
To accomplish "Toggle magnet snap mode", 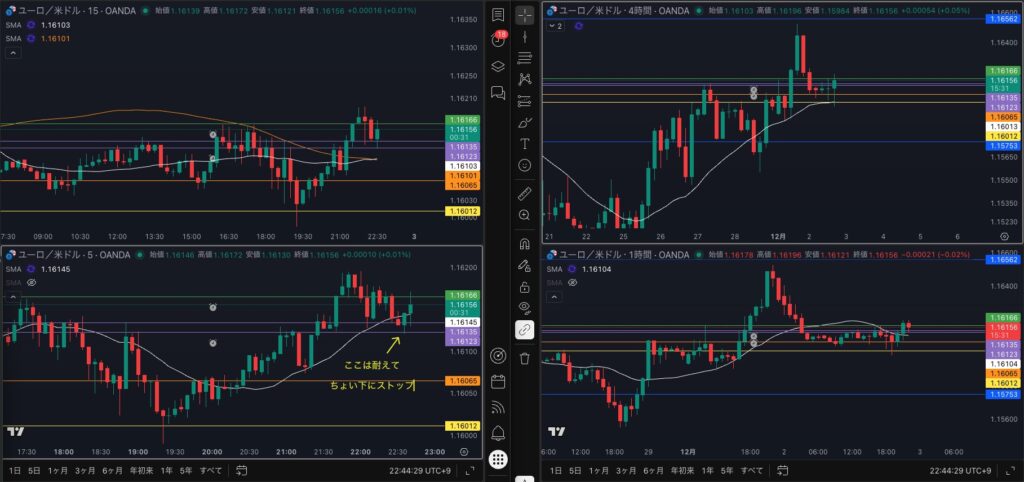I will [524, 243].
